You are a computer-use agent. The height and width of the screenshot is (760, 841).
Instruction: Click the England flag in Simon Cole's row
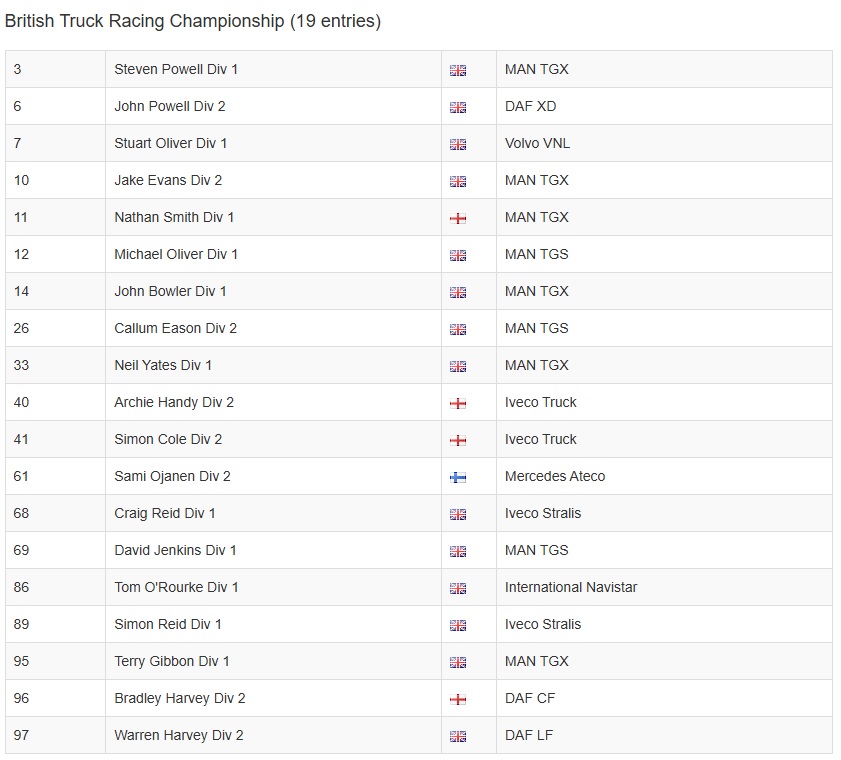click(458, 440)
